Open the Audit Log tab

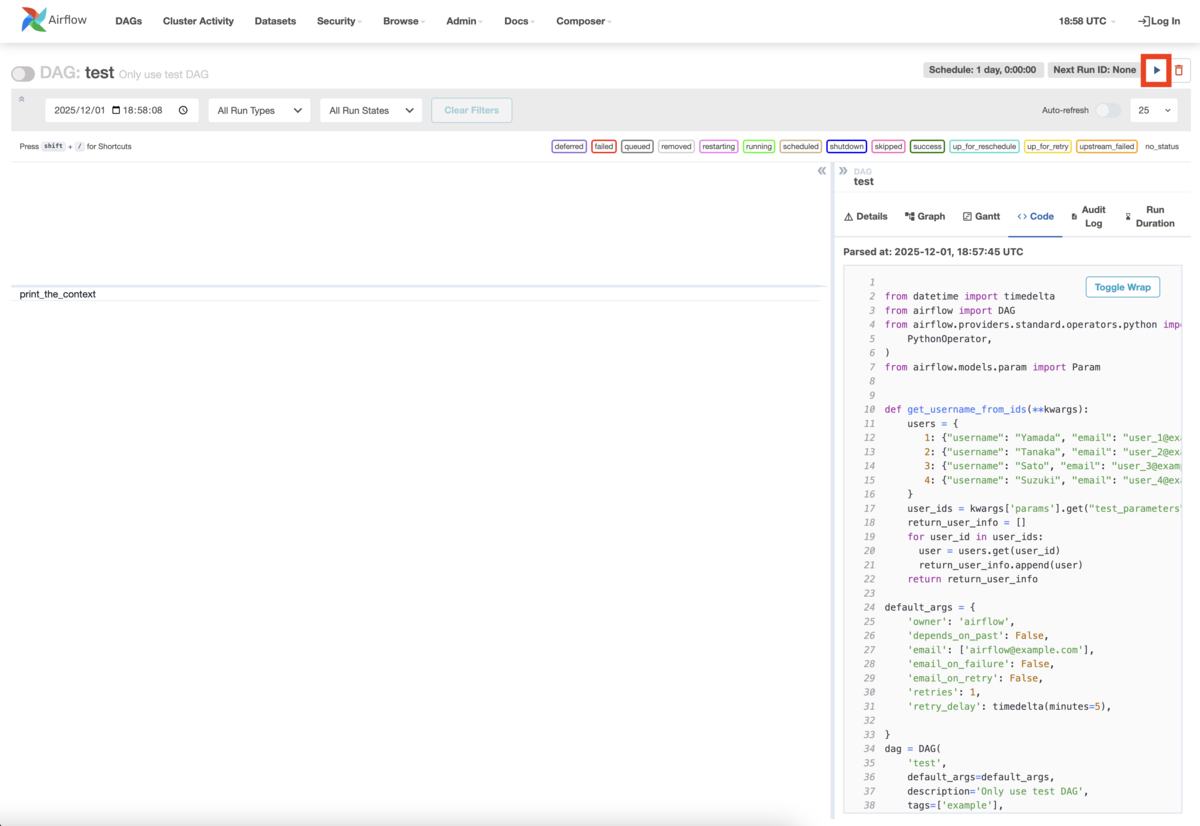point(1089,216)
